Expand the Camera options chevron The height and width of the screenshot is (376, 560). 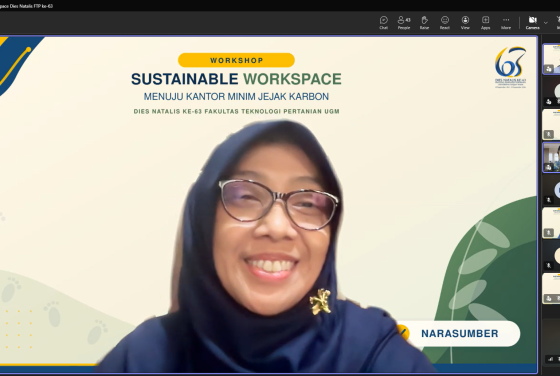point(546,23)
